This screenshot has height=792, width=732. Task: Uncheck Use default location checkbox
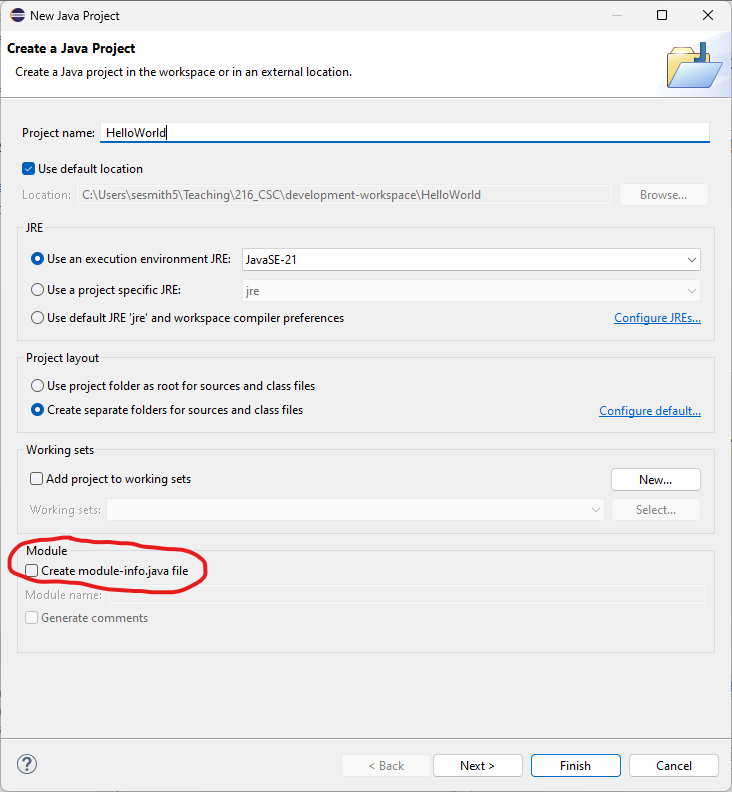point(28,169)
